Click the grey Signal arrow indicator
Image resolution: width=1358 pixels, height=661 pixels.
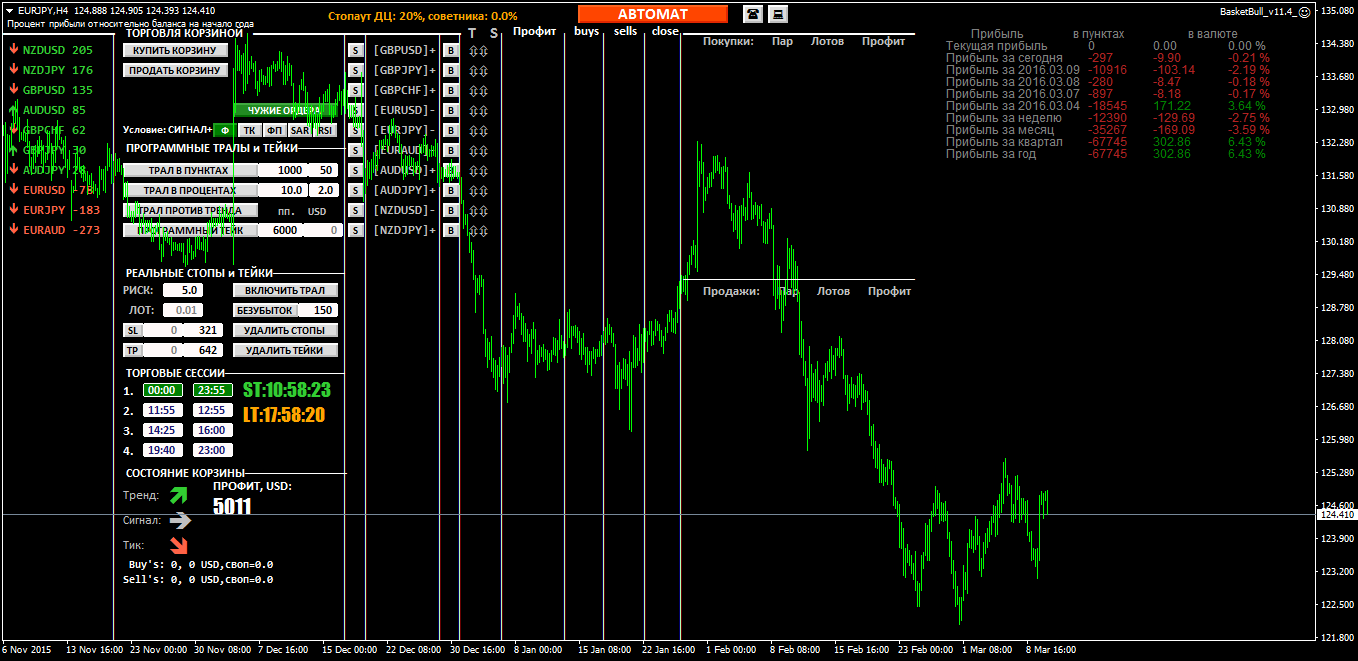tap(179, 520)
